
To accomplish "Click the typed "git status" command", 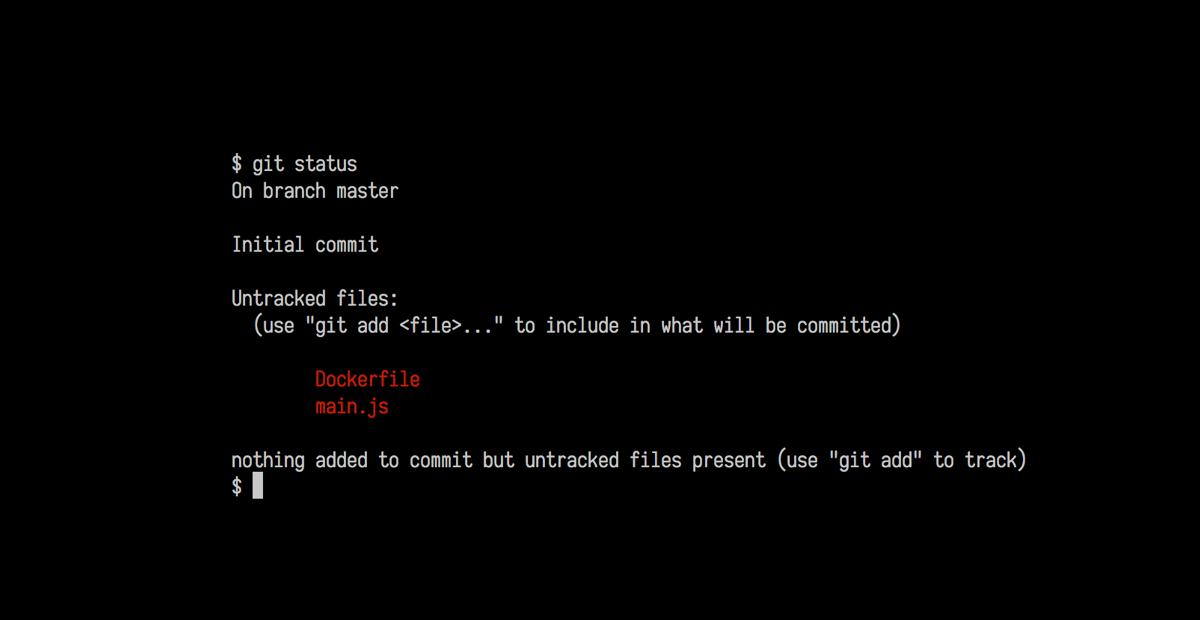I will click(x=304, y=163).
